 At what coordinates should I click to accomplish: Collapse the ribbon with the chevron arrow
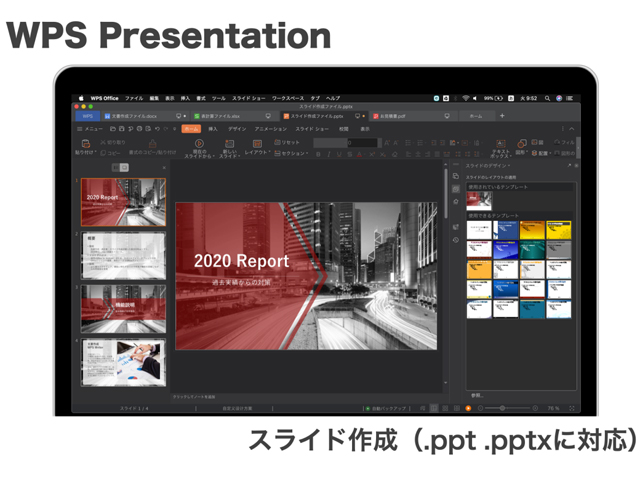click(572, 129)
